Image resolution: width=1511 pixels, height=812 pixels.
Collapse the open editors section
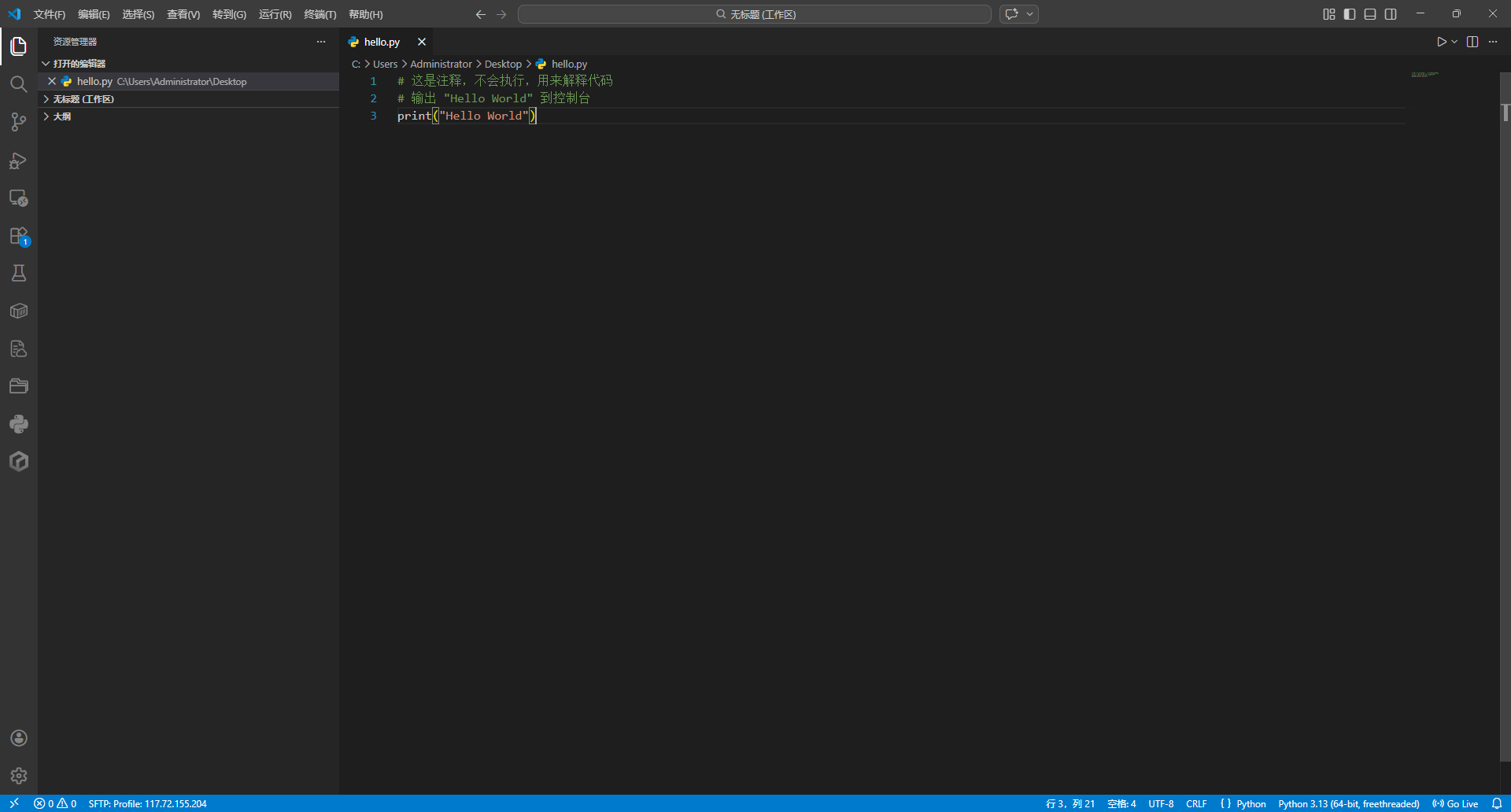pos(46,64)
